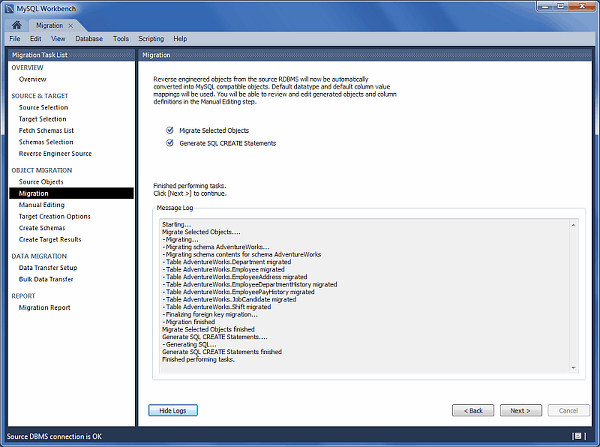600x447 pixels.
Task: Open the Tools menu
Action: (x=121, y=39)
